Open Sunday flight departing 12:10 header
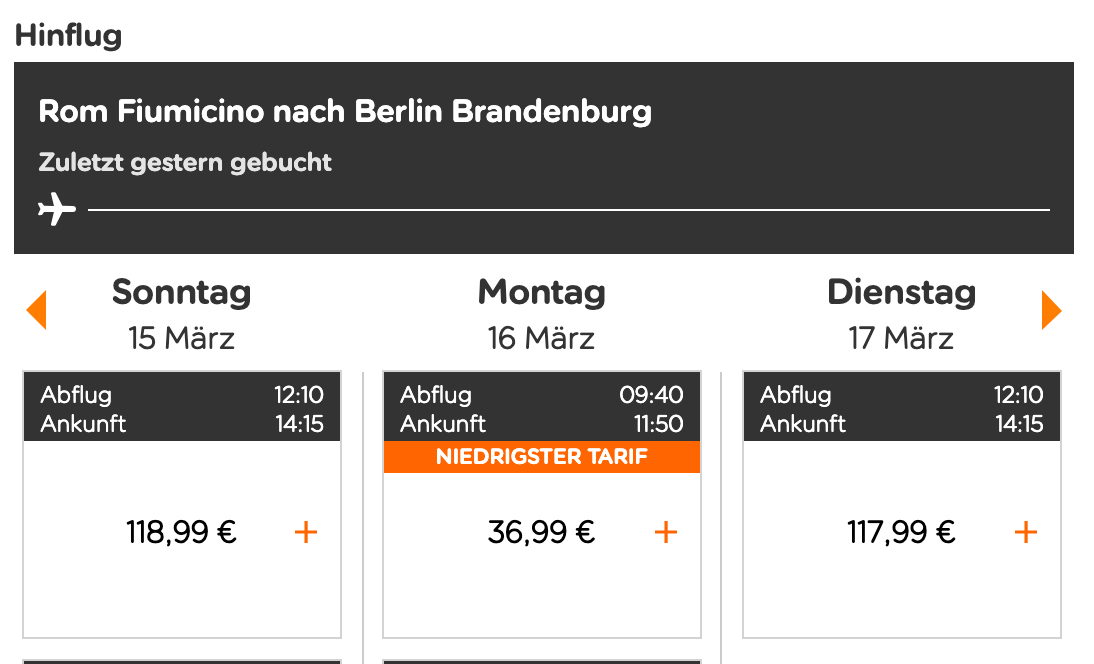 coord(182,408)
